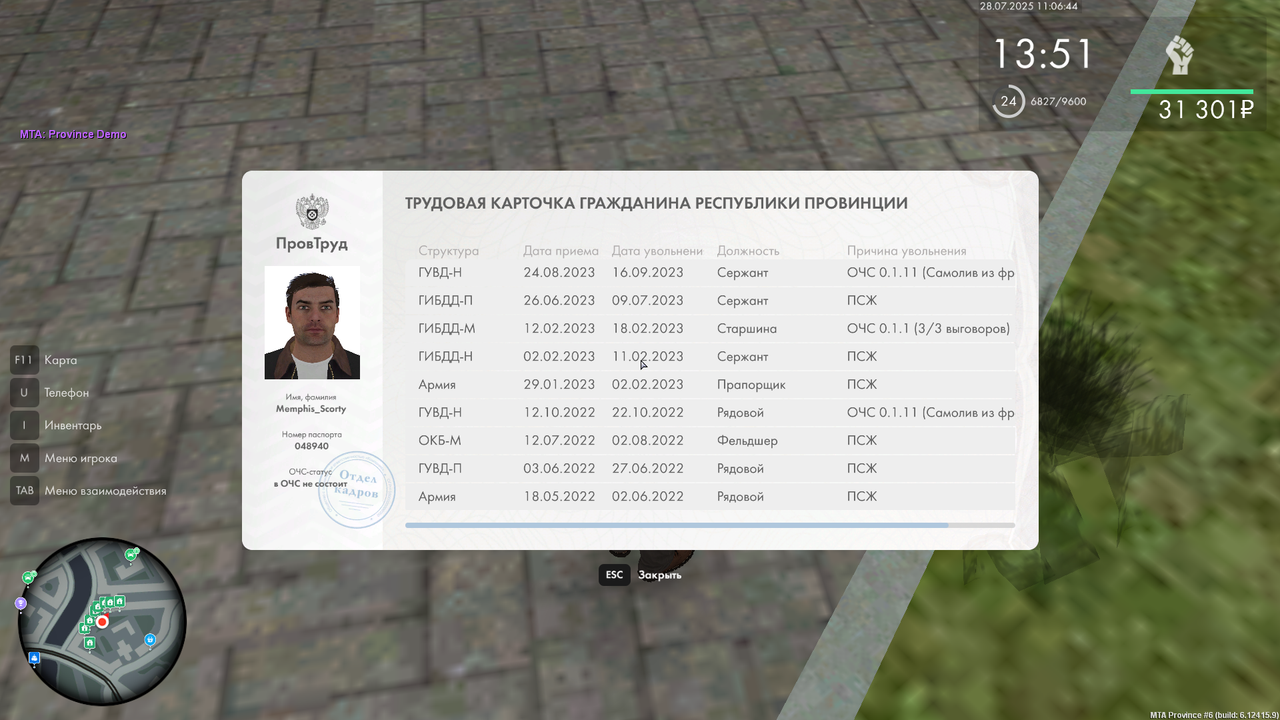The height and width of the screenshot is (720, 1280).
Task: Select the ГИБДД-М structure cell
Action: [447, 329]
